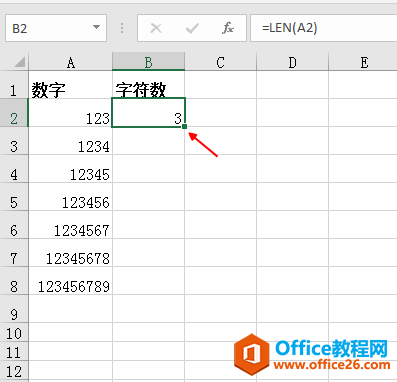Viewport: 397px width, 382px height.
Task: Select column B header
Action: [148, 62]
